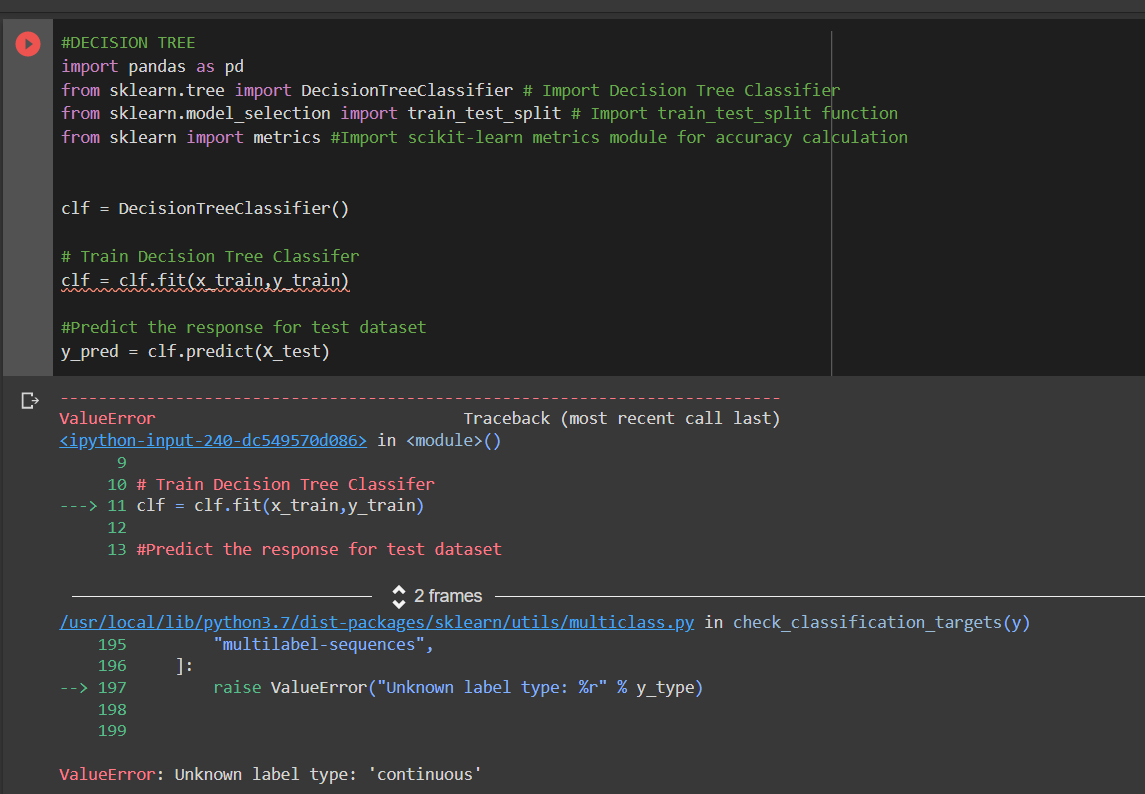Image resolution: width=1145 pixels, height=794 pixels.
Task: Open the sklearn multiclass.py file link
Action: point(376,622)
